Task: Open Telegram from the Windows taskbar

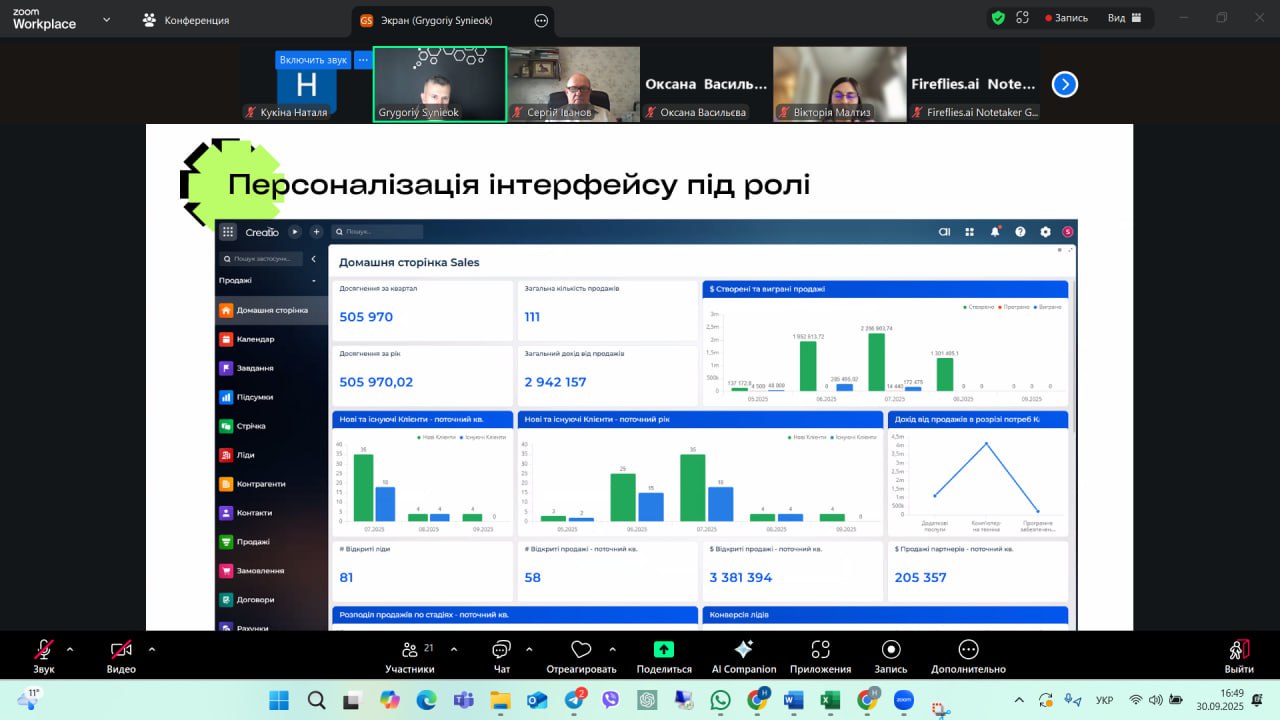Action: click(576, 700)
